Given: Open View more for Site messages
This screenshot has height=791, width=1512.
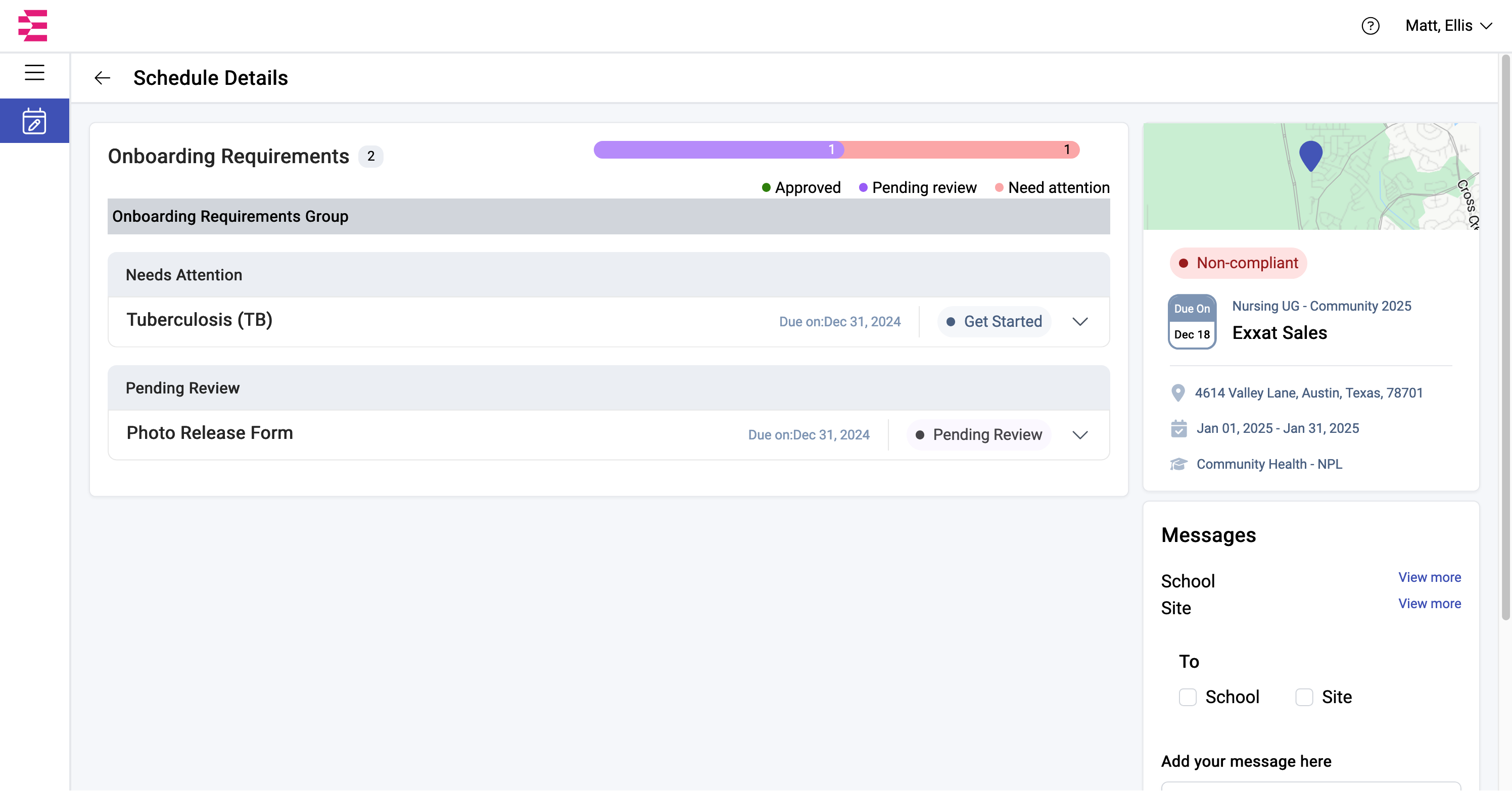Looking at the screenshot, I should (x=1429, y=604).
